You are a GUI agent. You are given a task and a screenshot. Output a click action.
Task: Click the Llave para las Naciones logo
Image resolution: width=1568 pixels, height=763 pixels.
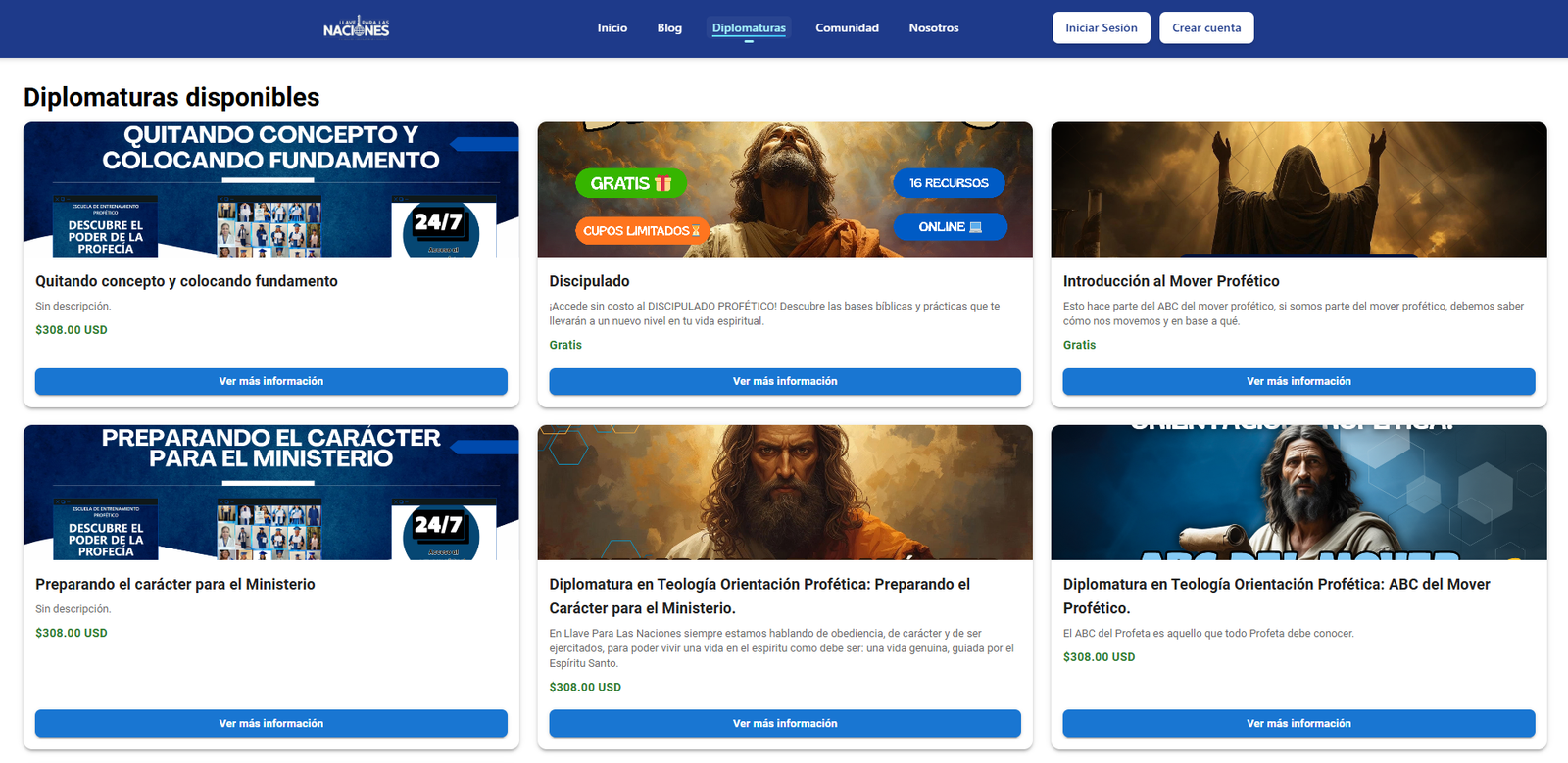(357, 27)
